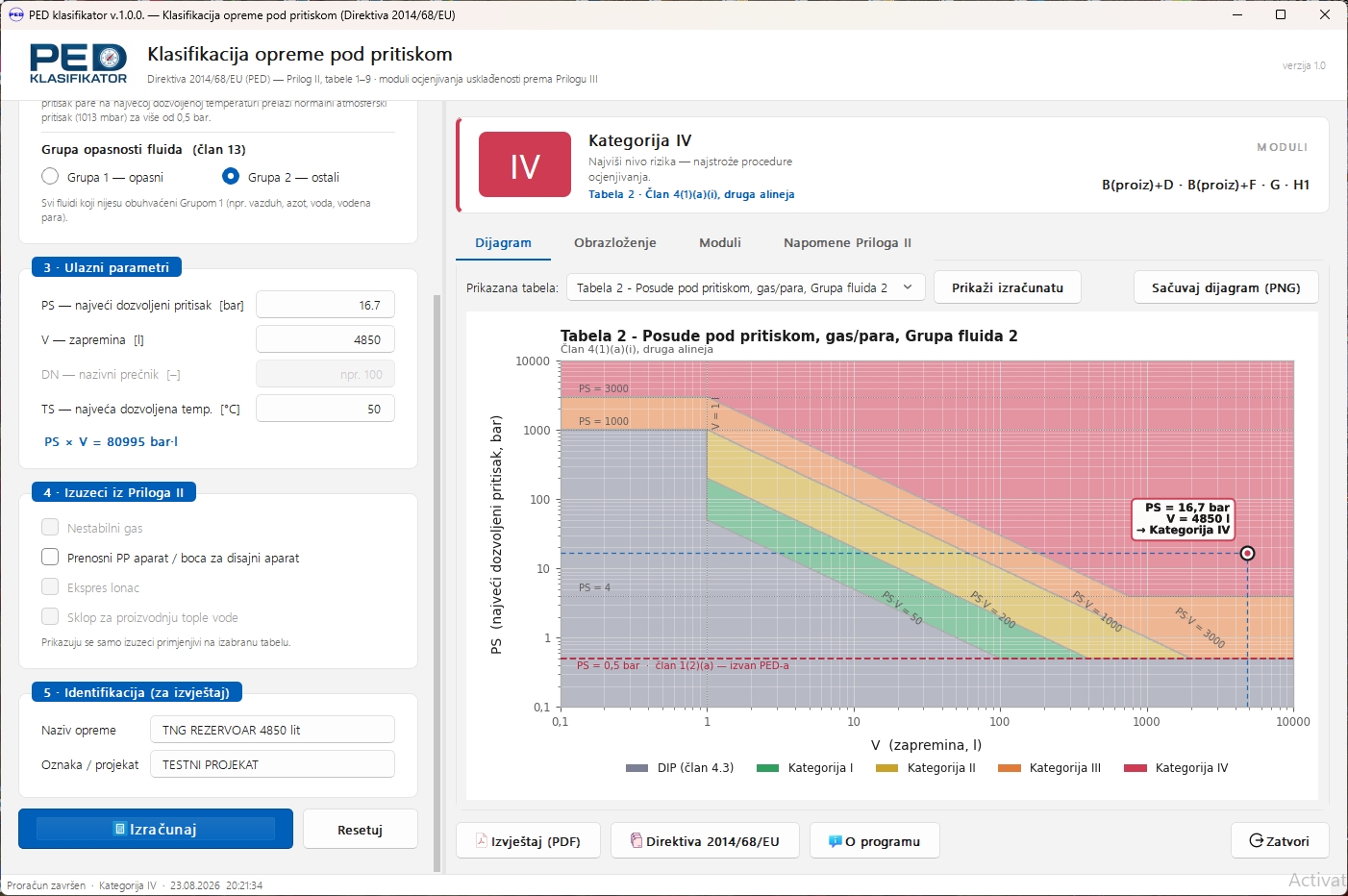Generate Izvještaj (PDF) report
Screen dimensions: 1348x896
click(x=528, y=841)
